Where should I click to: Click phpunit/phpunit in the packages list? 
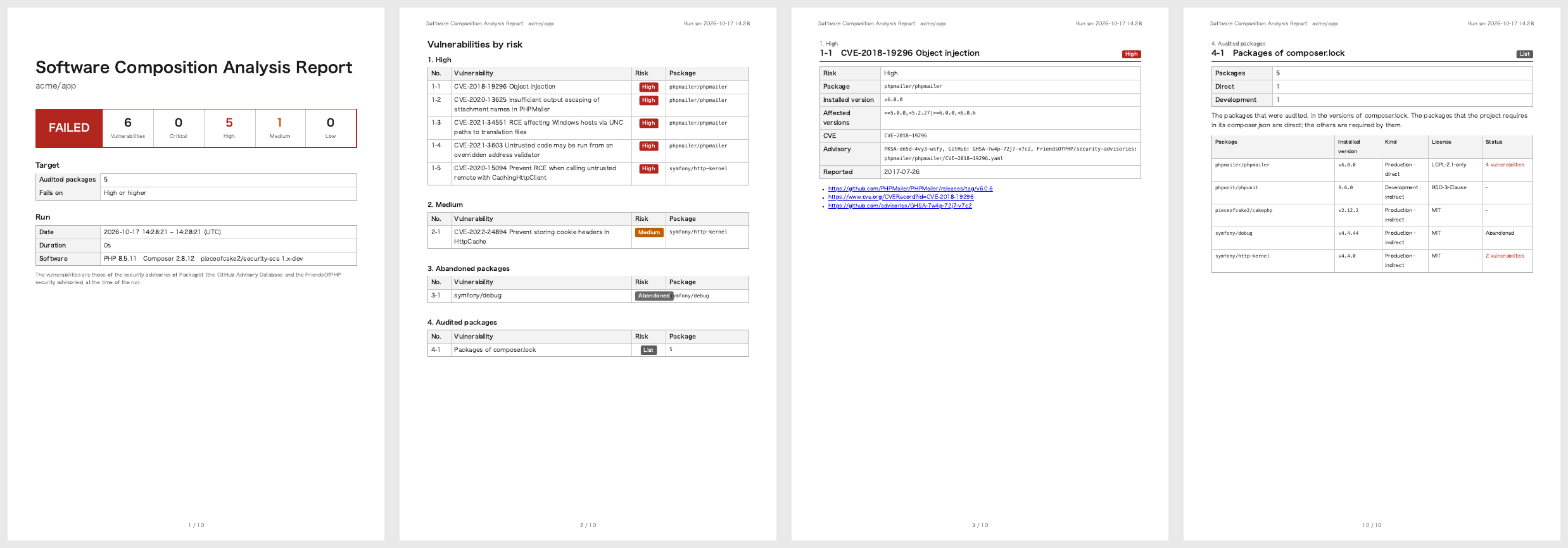(1236, 187)
